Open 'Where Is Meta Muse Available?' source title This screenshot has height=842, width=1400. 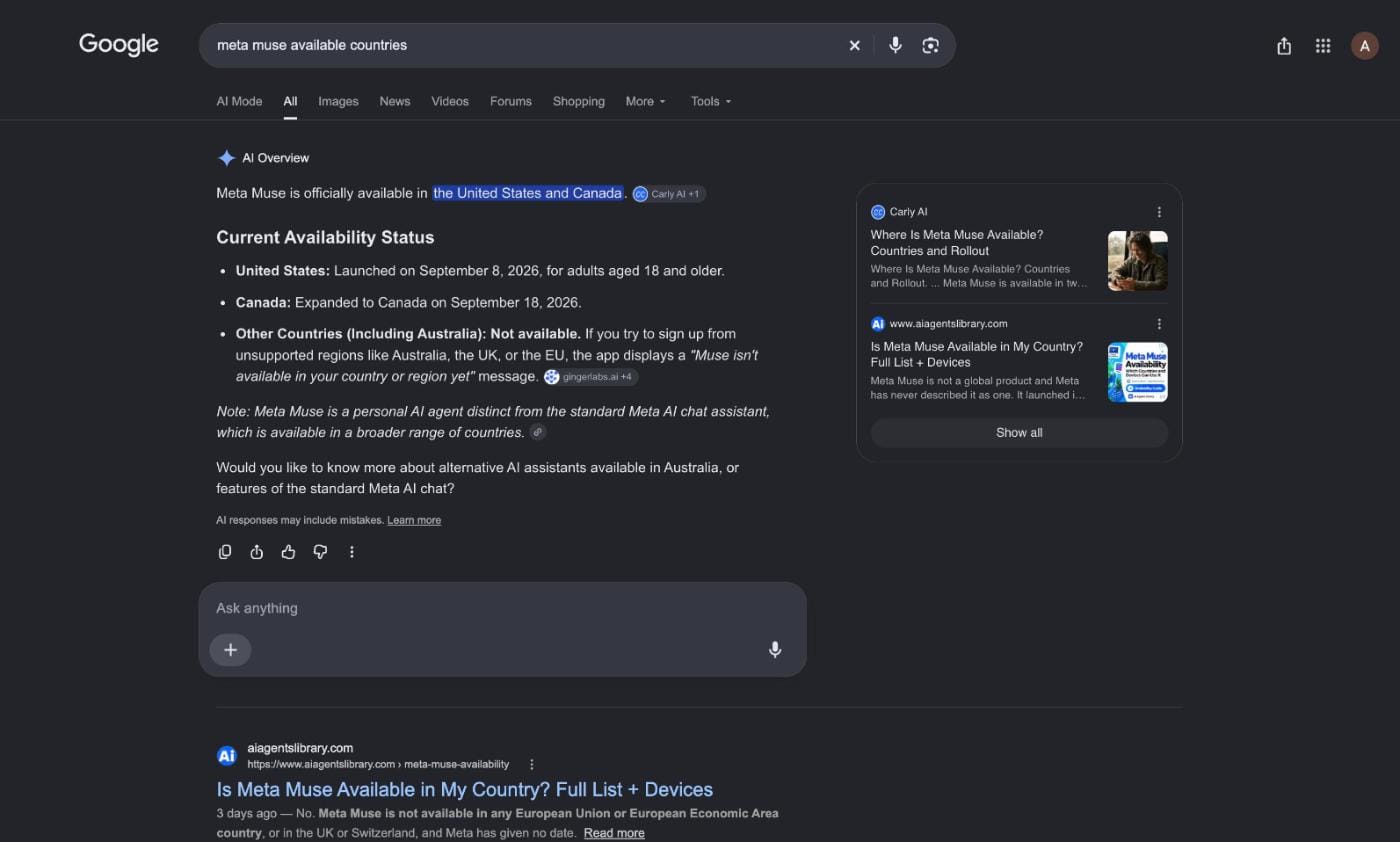957,243
